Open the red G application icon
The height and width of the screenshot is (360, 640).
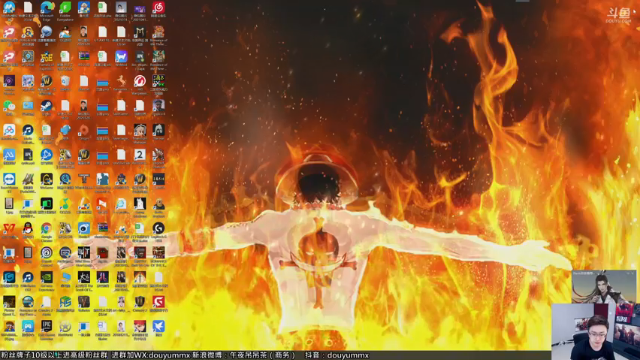pyautogui.click(x=158, y=302)
